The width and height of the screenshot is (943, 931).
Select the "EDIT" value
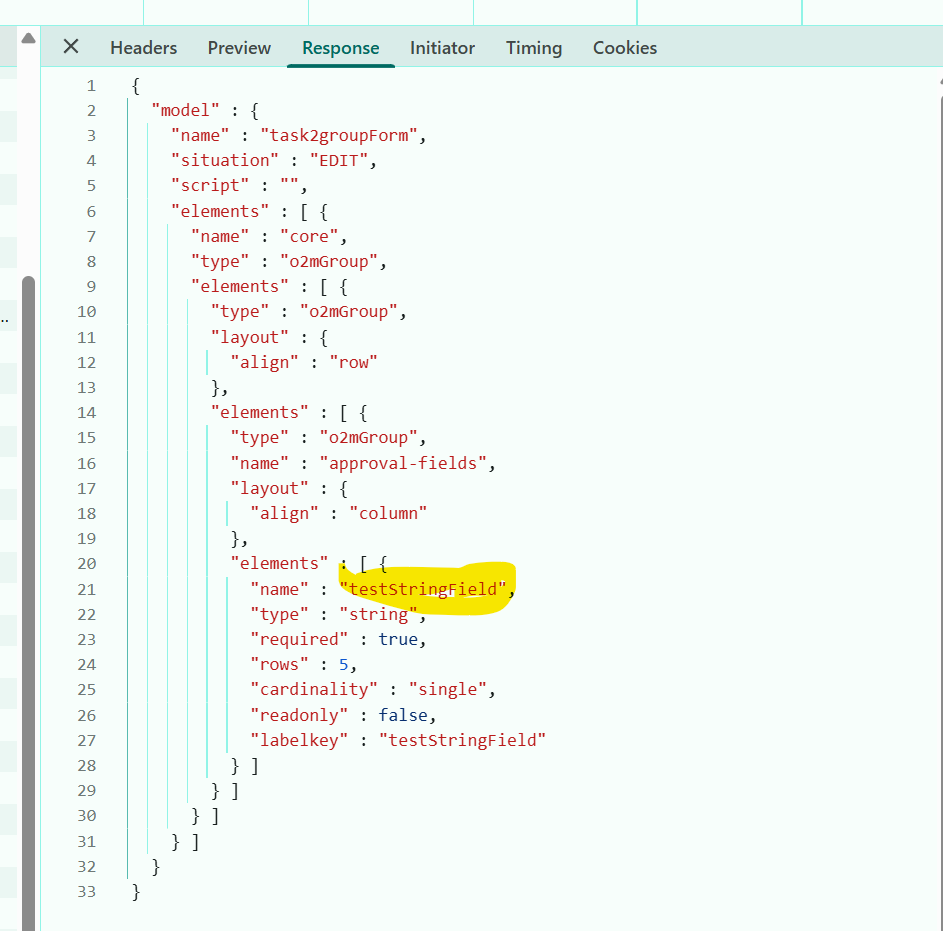point(339,161)
